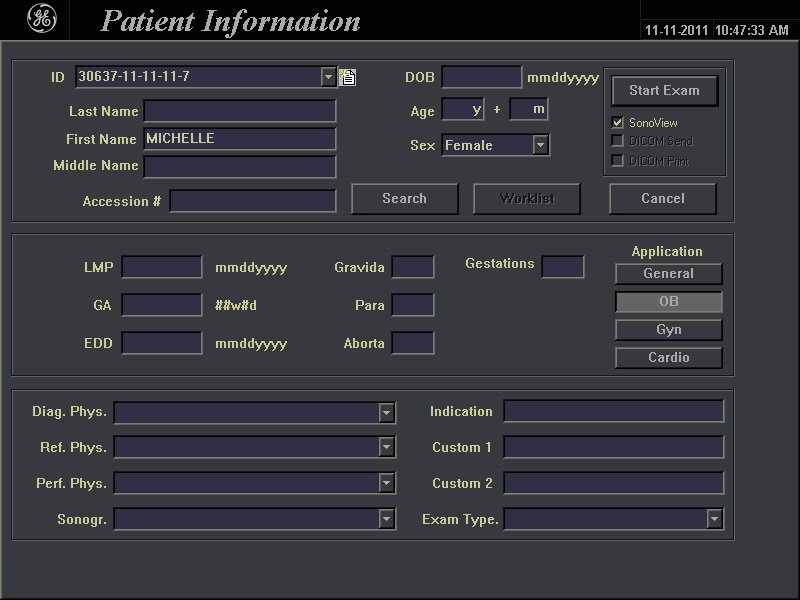This screenshot has width=800, height=600.
Task: Cancel the patient information form
Action: coord(662,198)
